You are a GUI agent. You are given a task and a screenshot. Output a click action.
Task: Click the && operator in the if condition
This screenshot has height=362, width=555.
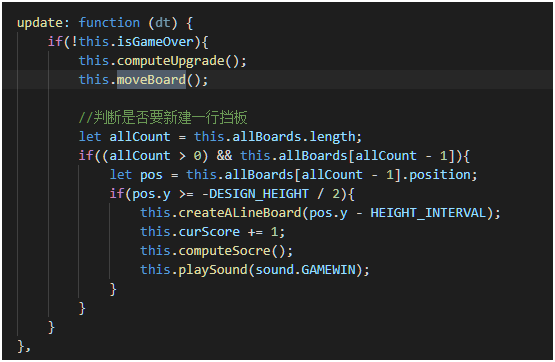[224, 155]
